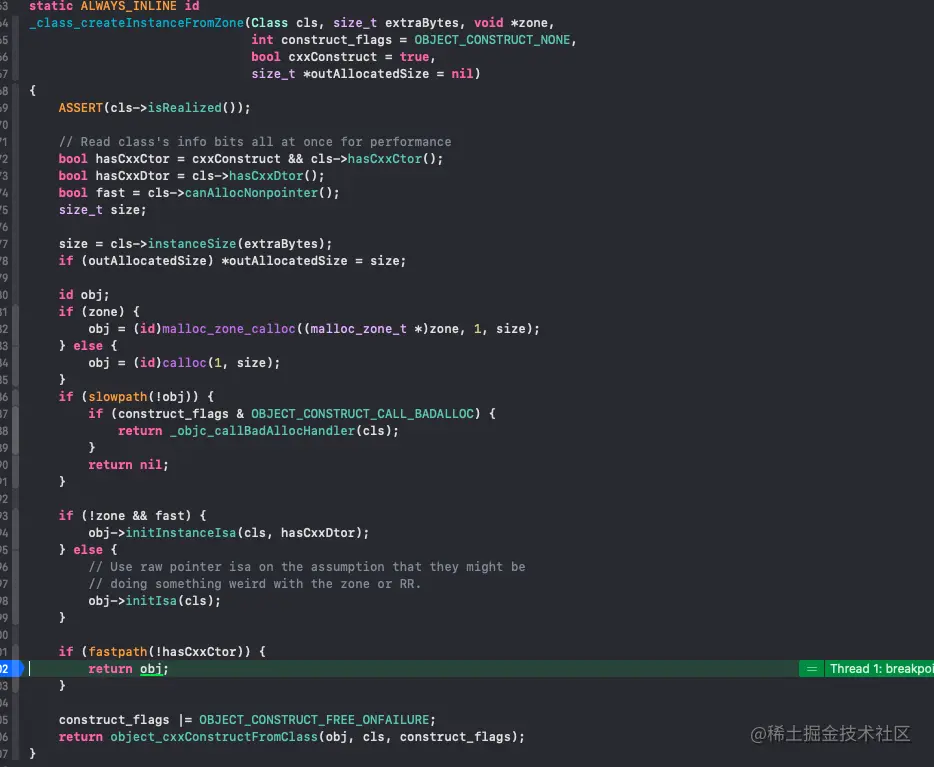Click the object_cxxConstructFromClass call
934x767 pixels.
coord(214,737)
